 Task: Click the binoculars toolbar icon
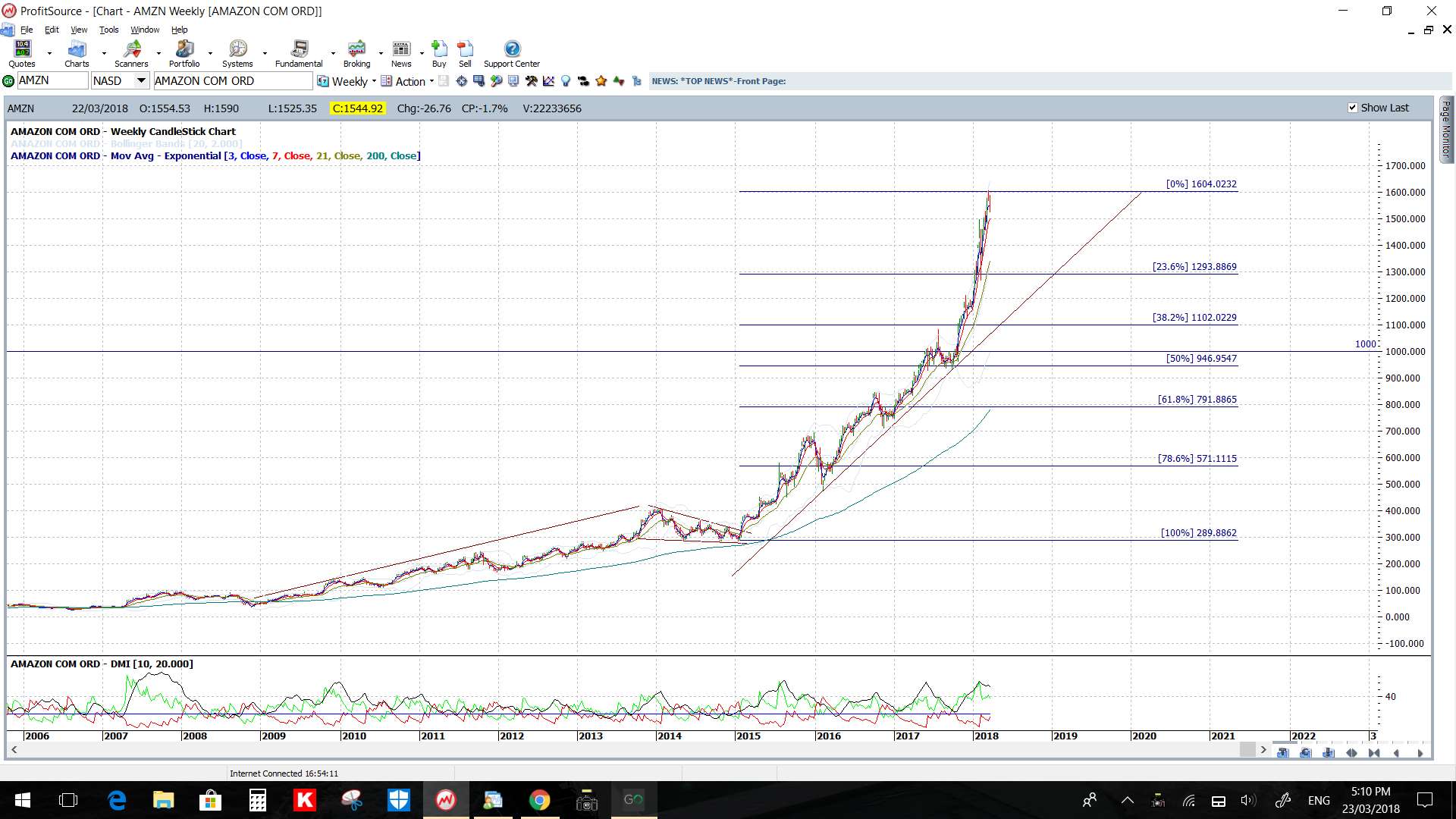pos(583,81)
